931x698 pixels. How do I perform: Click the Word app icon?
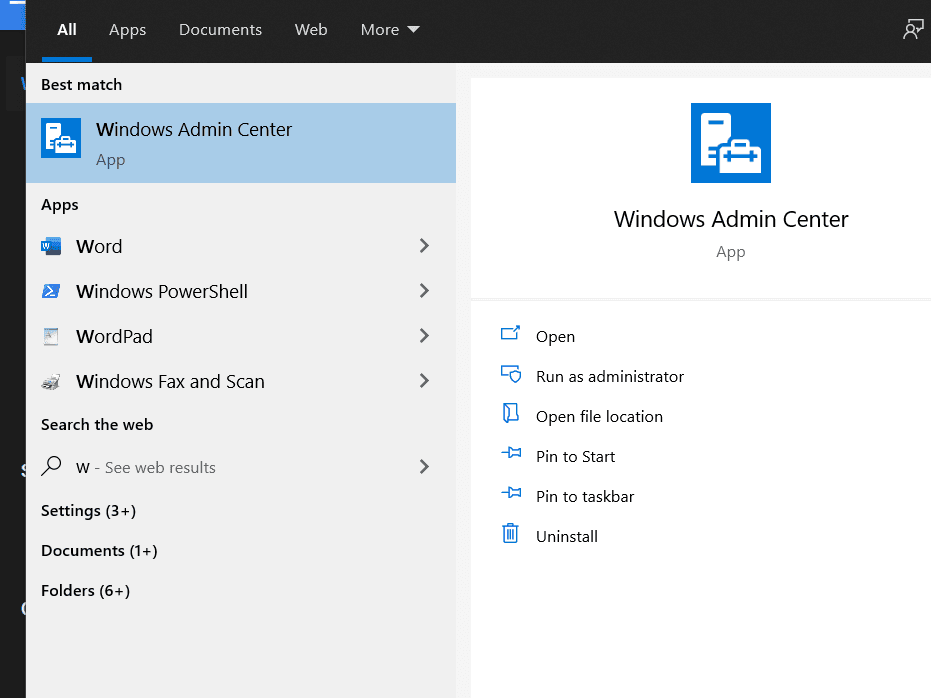tap(51, 246)
